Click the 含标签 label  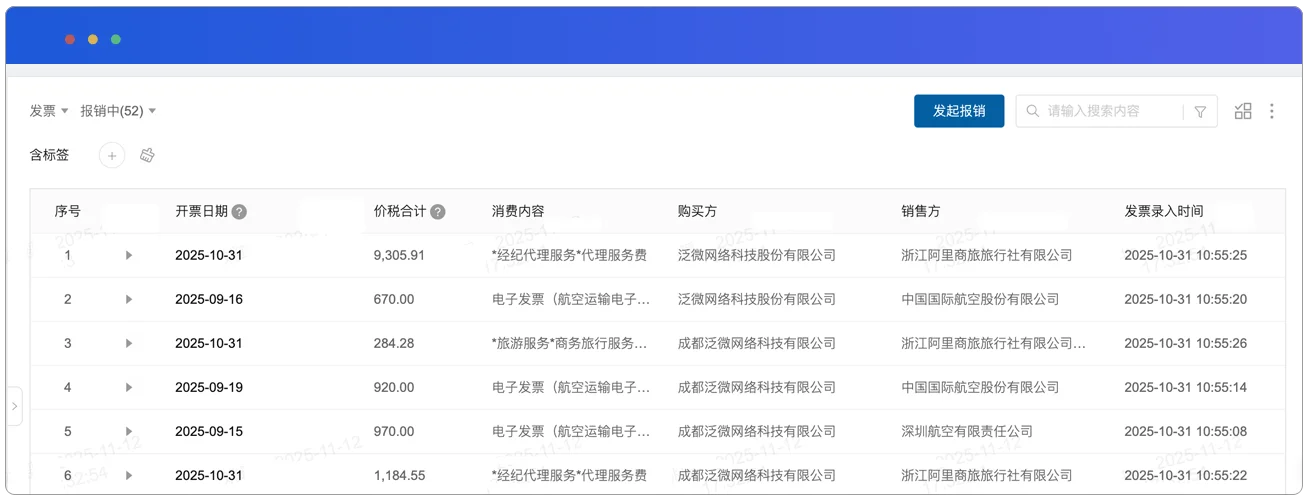(x=49, y=155)
